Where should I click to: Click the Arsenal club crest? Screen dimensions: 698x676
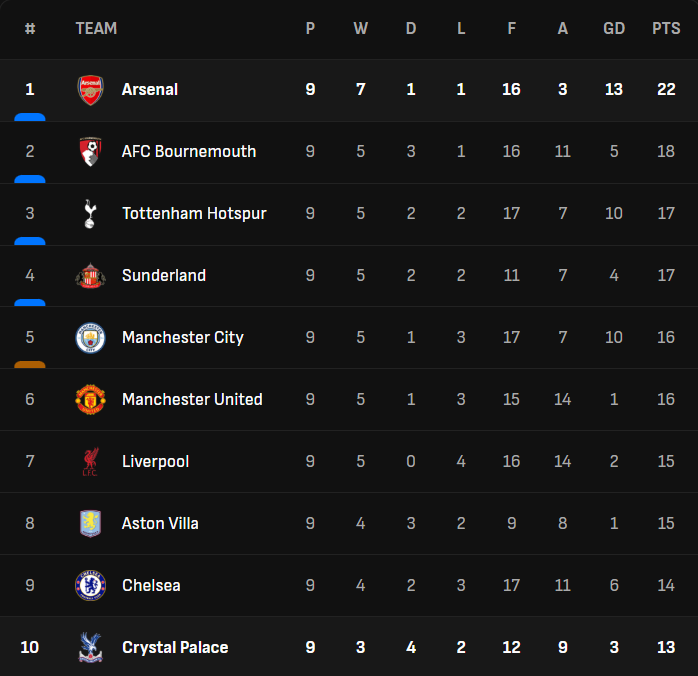click(x=90, y=90)
